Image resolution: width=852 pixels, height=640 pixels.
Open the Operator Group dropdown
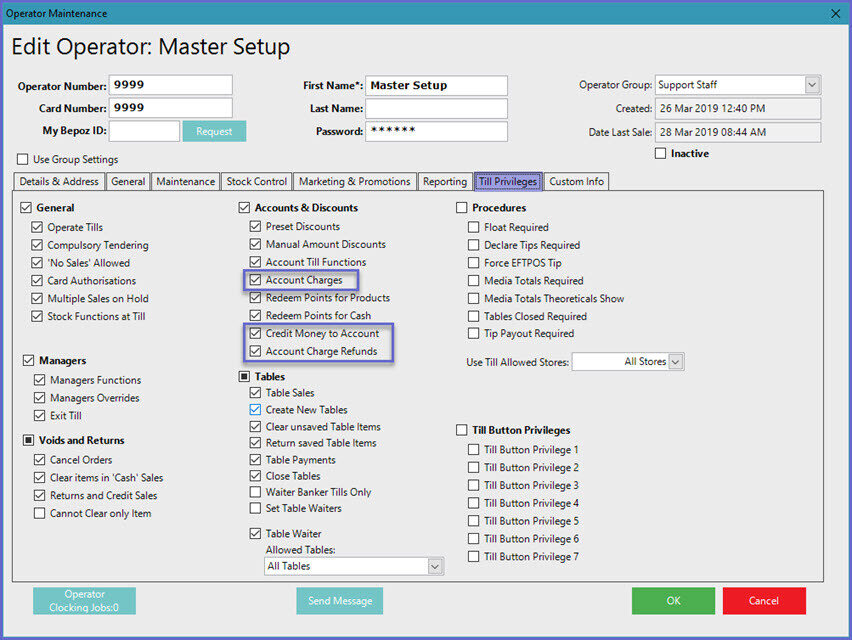point(811,85)
